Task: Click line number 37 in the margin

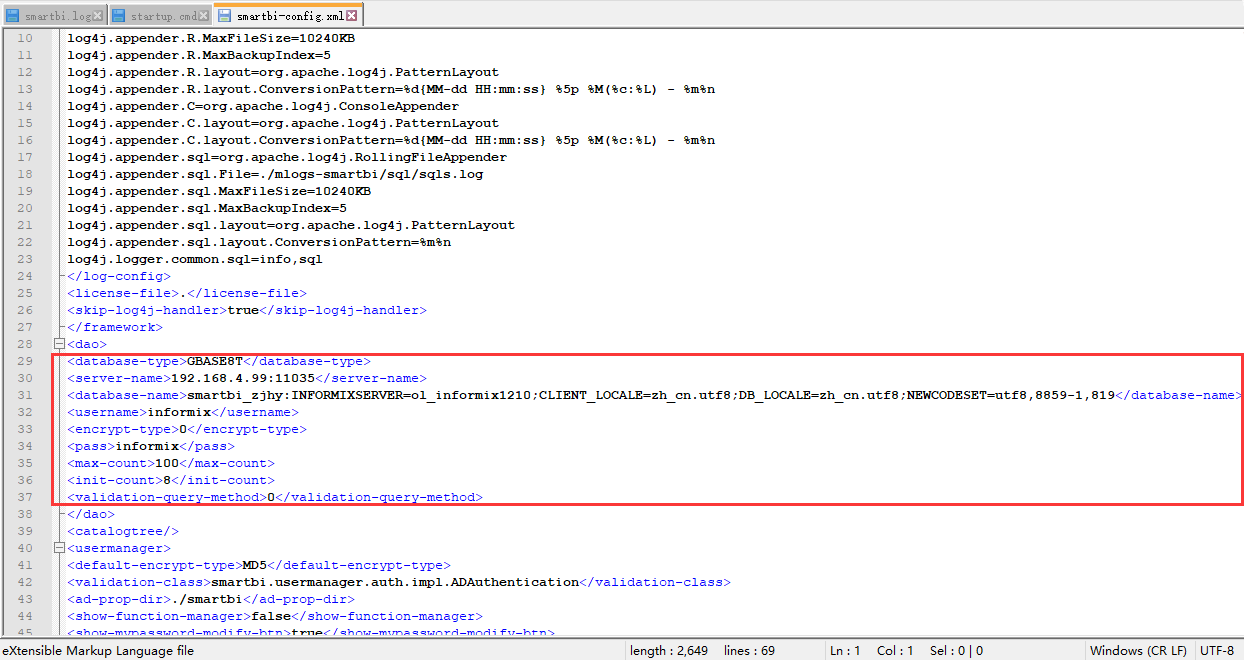Action: (x=25, y=497)
